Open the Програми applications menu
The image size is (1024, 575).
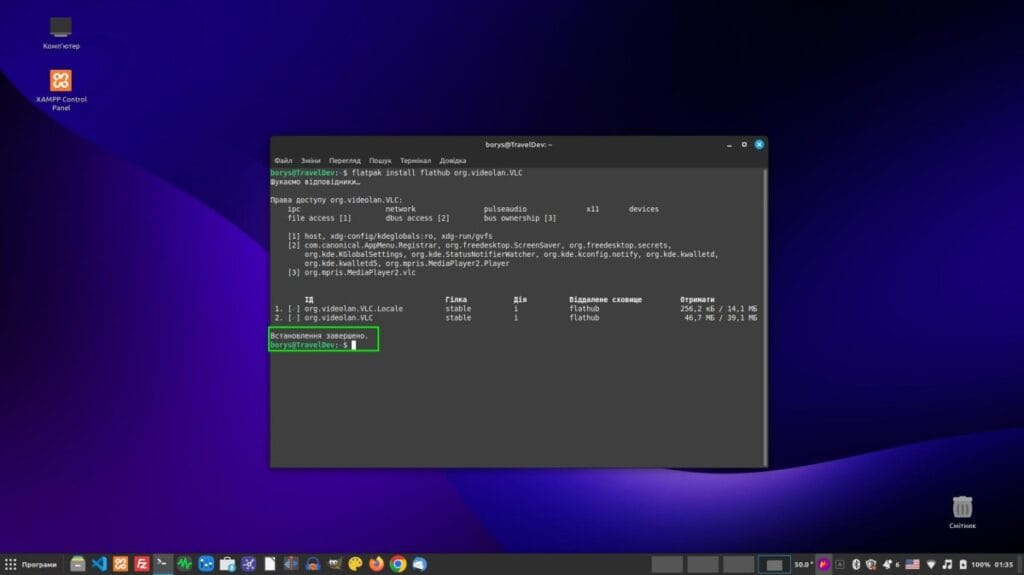[31, 564]
